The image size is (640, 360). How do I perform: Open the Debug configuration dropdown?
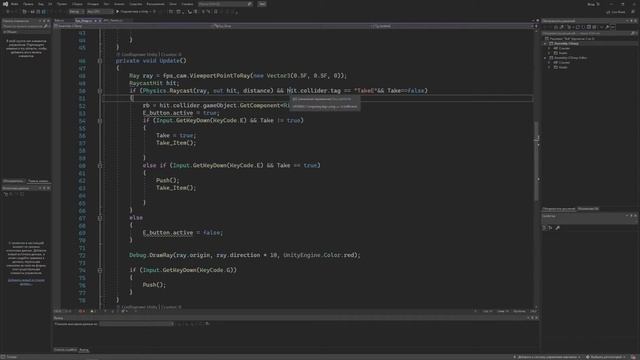point(76,12)
